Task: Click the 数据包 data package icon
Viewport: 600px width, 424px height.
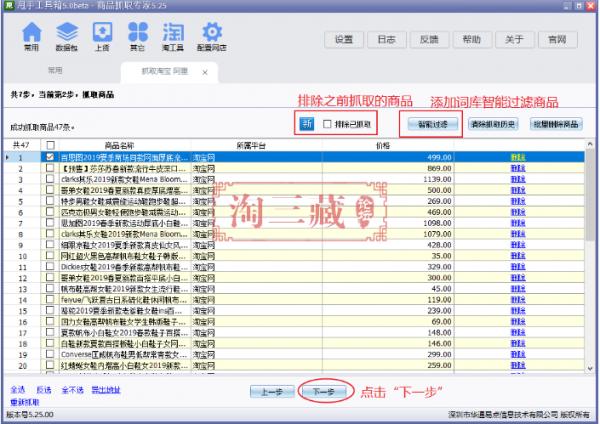Action: [x=66, y=36]
